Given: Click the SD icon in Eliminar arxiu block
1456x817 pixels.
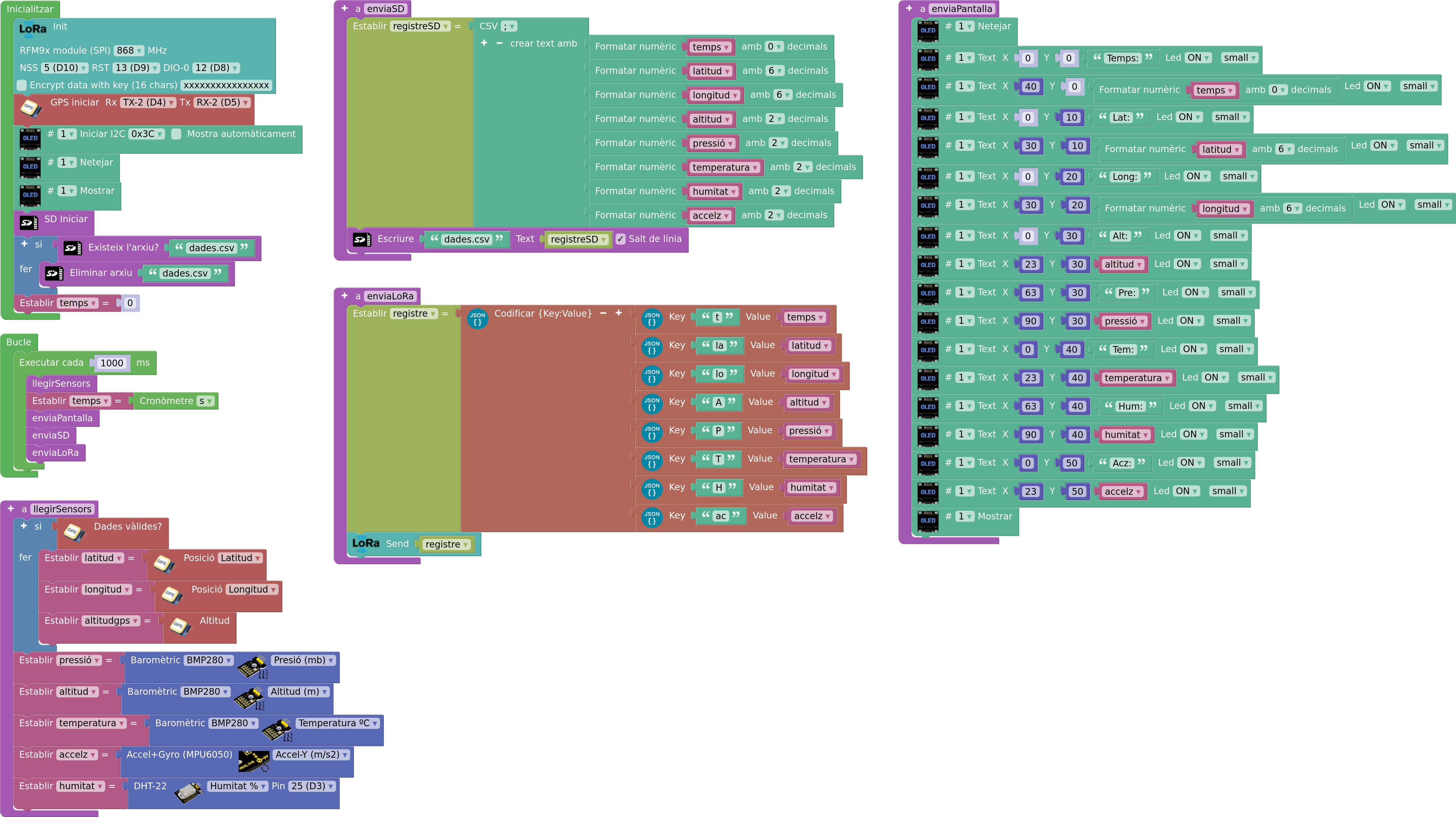Looking at the screenshot, I should pos(54,273).
